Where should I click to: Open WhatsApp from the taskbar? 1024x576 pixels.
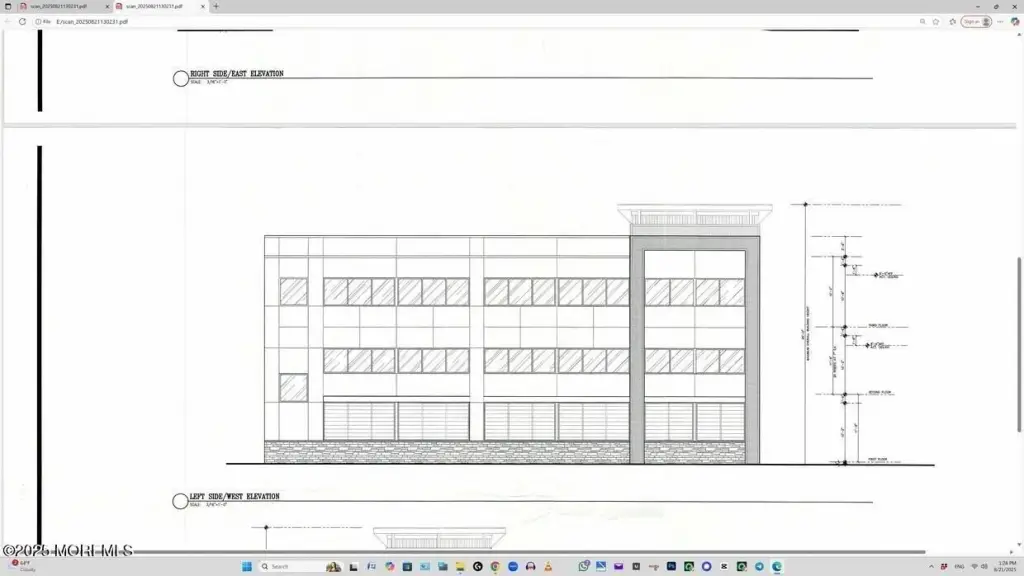pos(583,566)
